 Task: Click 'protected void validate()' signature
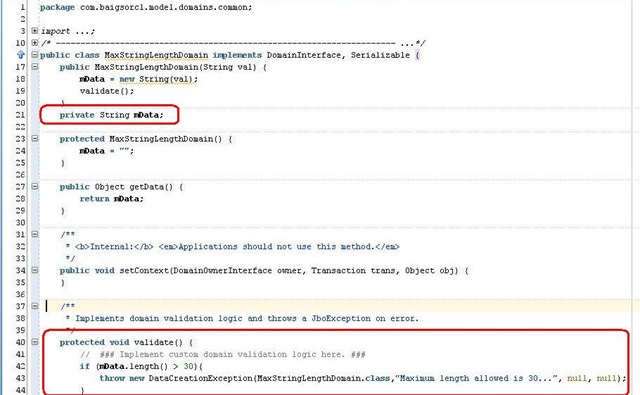121,342
